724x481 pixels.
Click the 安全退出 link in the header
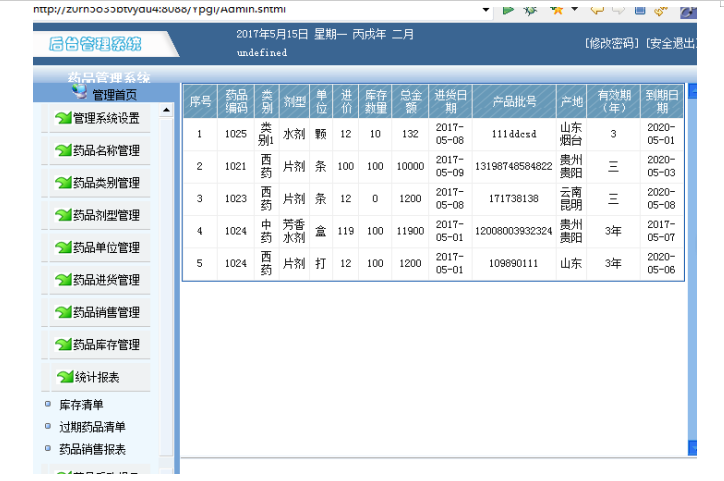tap(671, 43)
